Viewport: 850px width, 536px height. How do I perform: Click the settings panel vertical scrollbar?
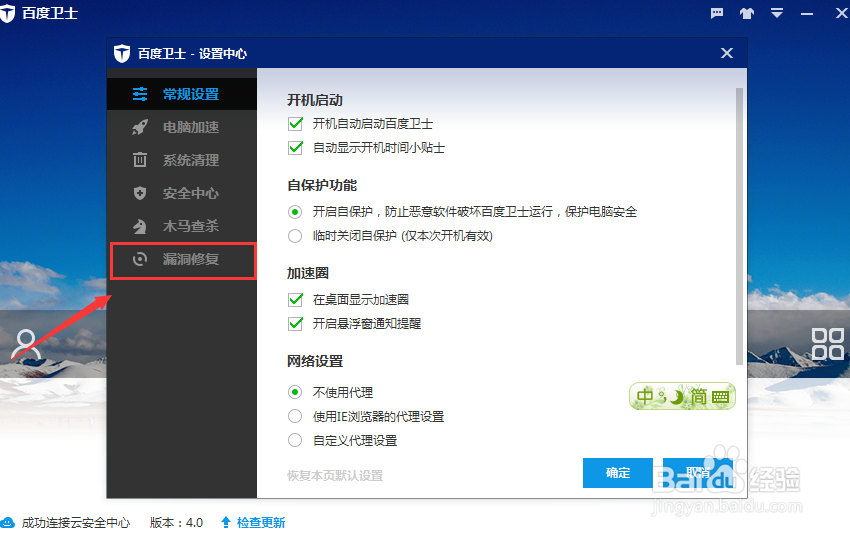(739, 226)
